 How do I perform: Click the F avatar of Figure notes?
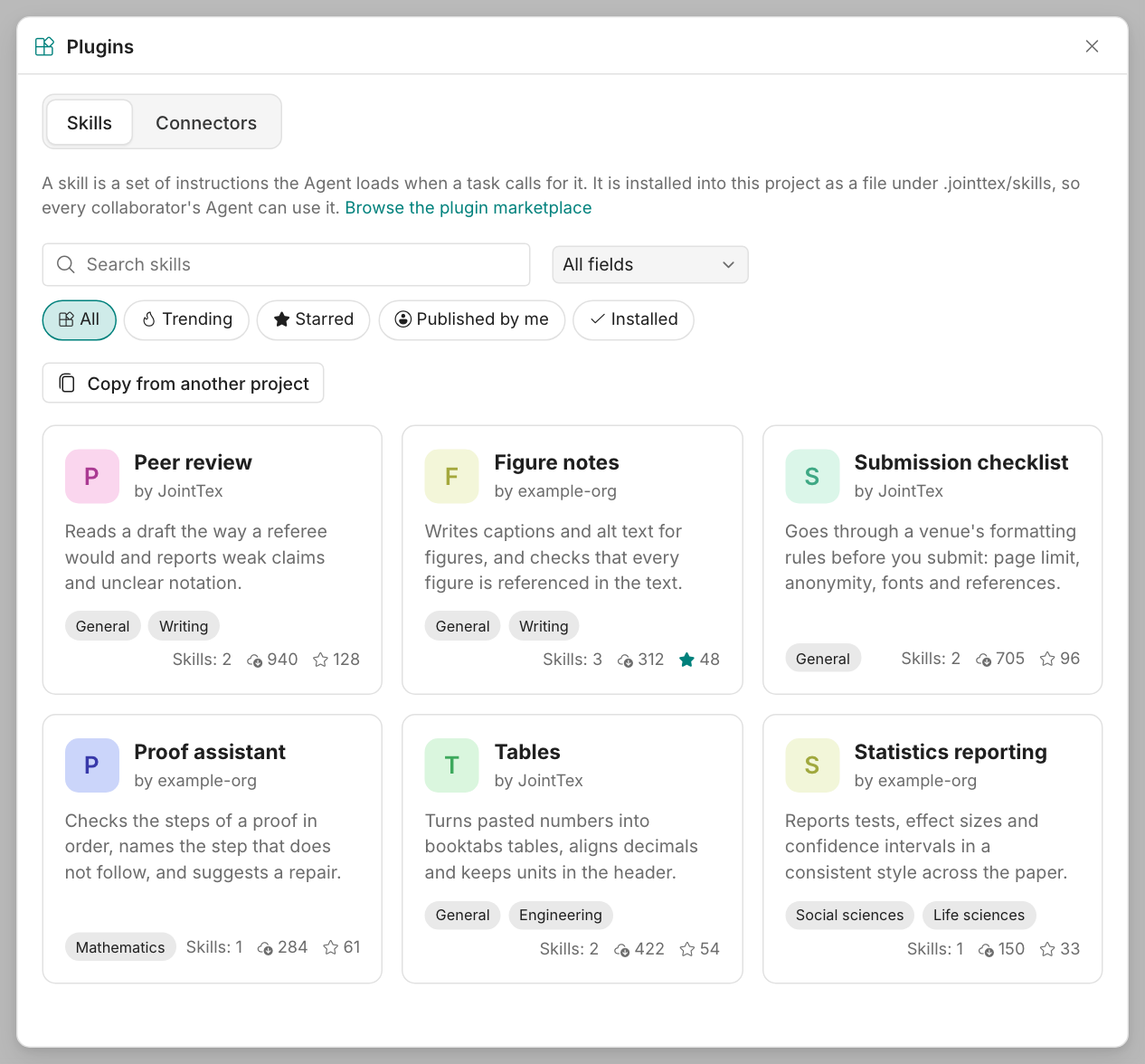pyautogui.click(x=451, y=476)
